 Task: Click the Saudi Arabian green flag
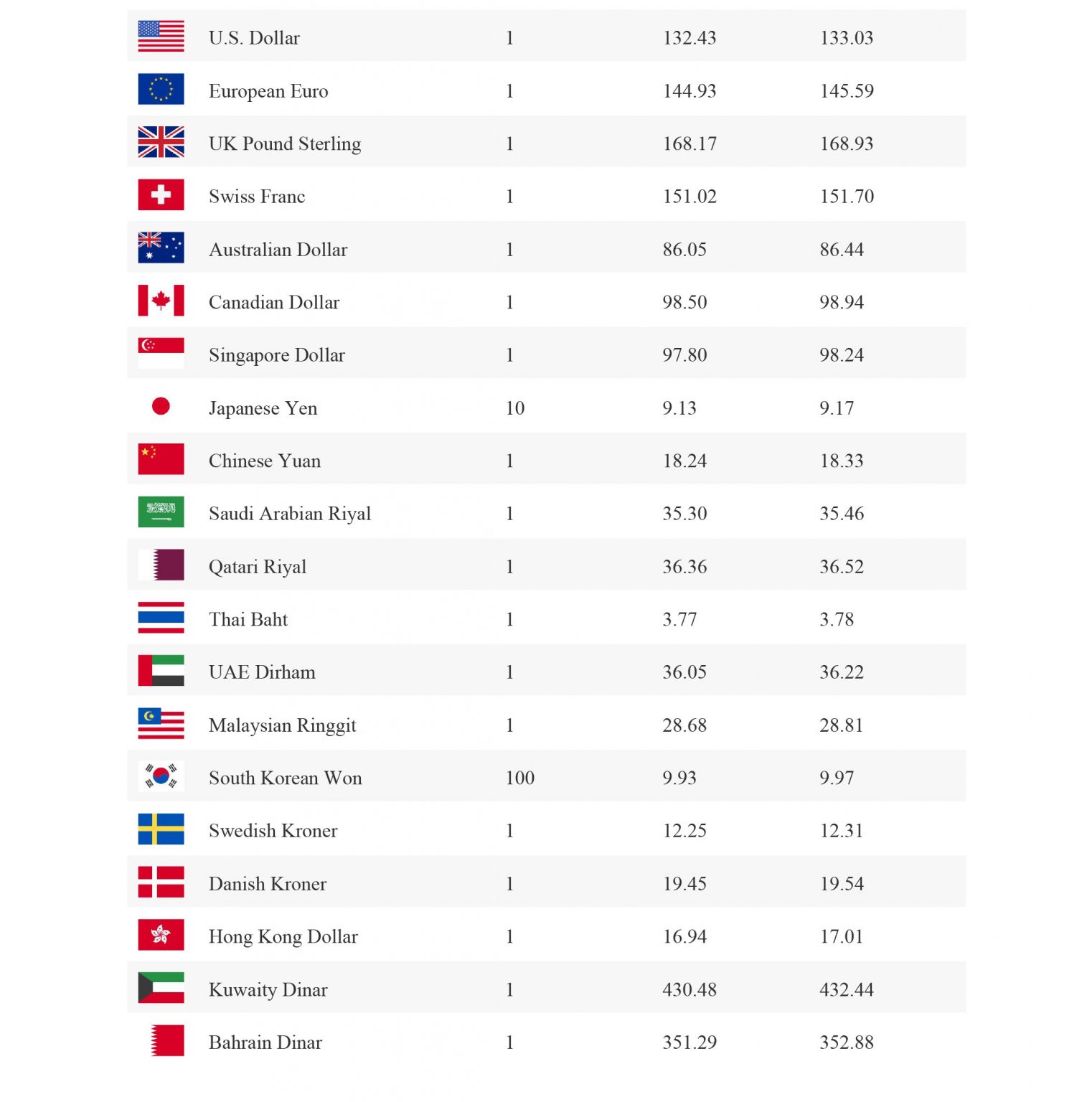[161, 512]
